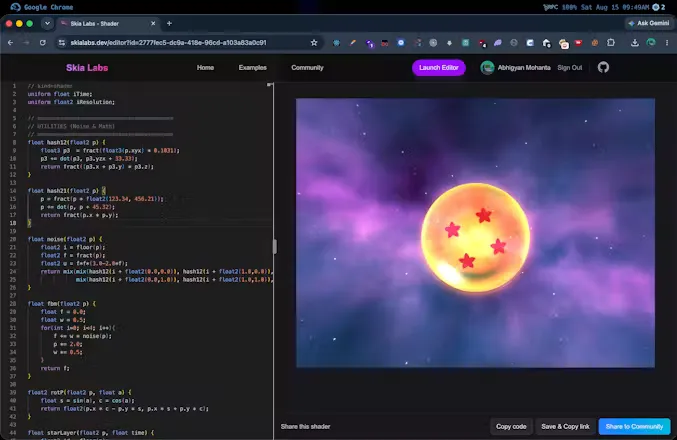Click the blue letter C extension icon

tap(530, 43)
